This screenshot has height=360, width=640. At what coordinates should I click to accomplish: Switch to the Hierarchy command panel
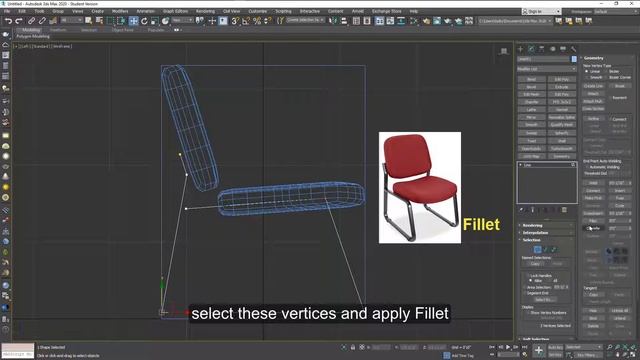542,49
